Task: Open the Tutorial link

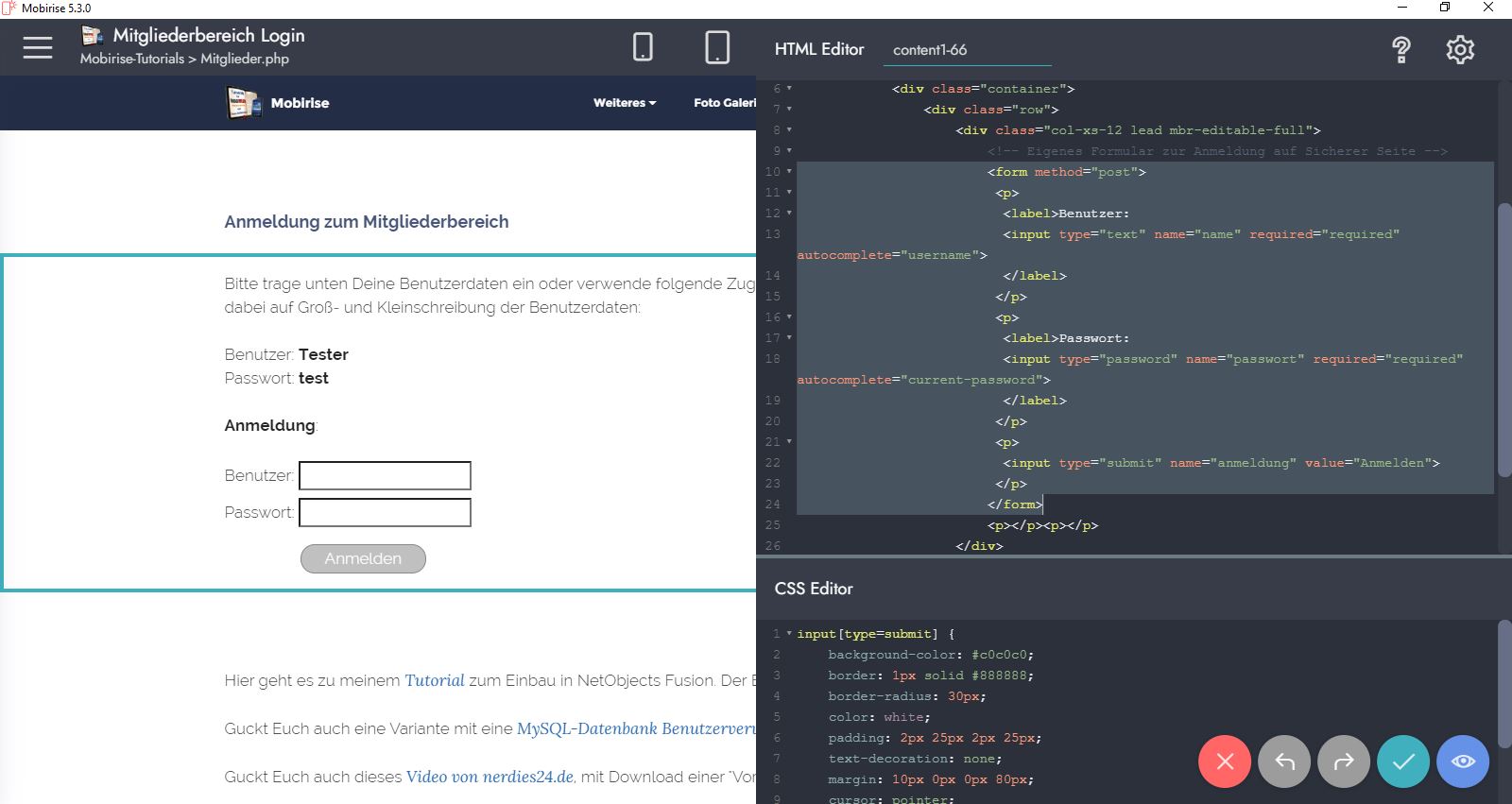Action: pyautogui.click(x=435, y=680)
